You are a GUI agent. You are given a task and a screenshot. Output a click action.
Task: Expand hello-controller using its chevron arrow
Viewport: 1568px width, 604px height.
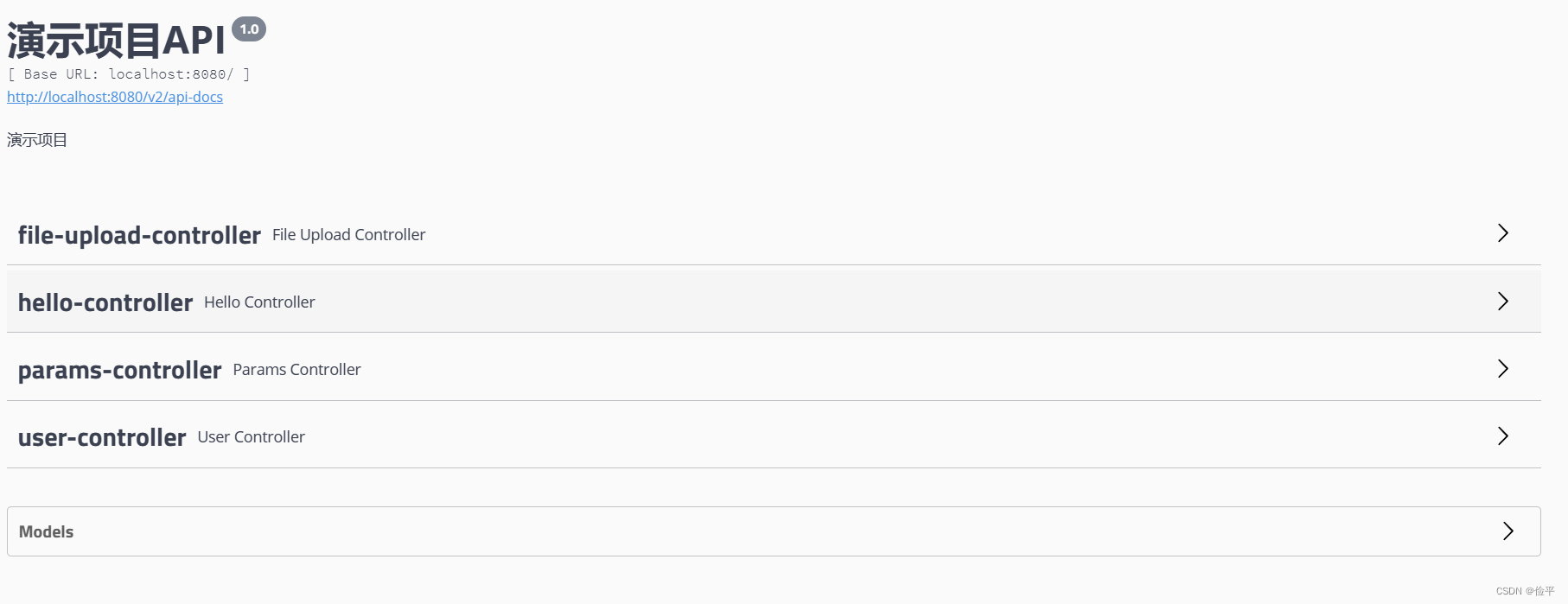(x=1503, y=301)
